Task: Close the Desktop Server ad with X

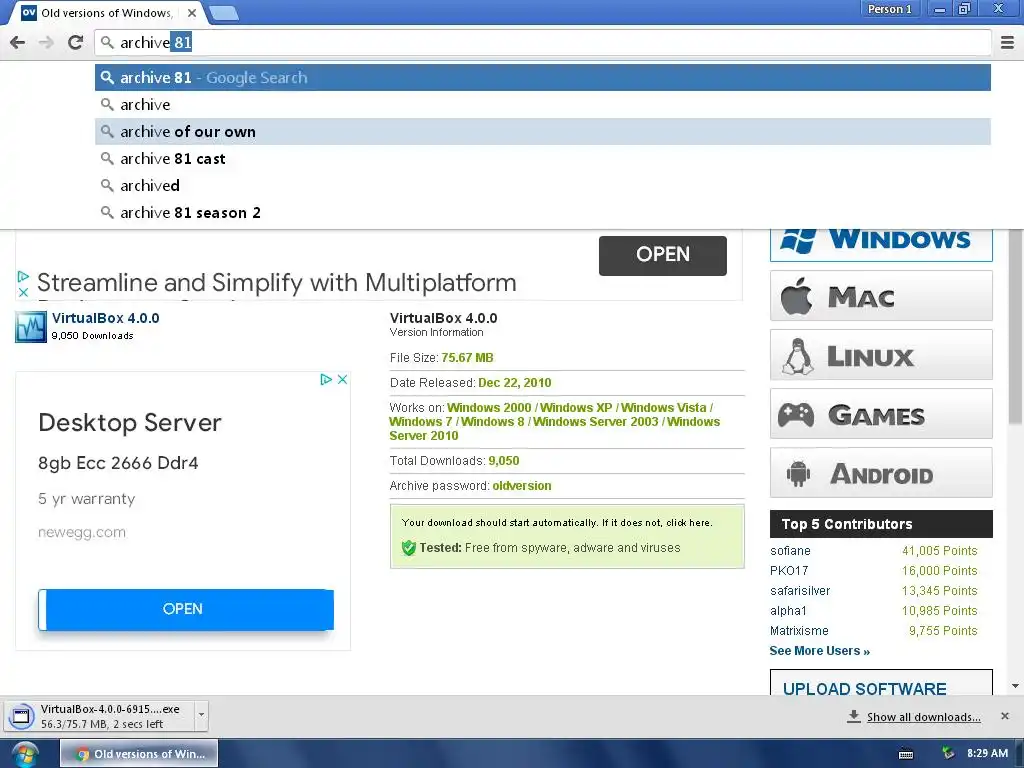Action: pos(342,379)
